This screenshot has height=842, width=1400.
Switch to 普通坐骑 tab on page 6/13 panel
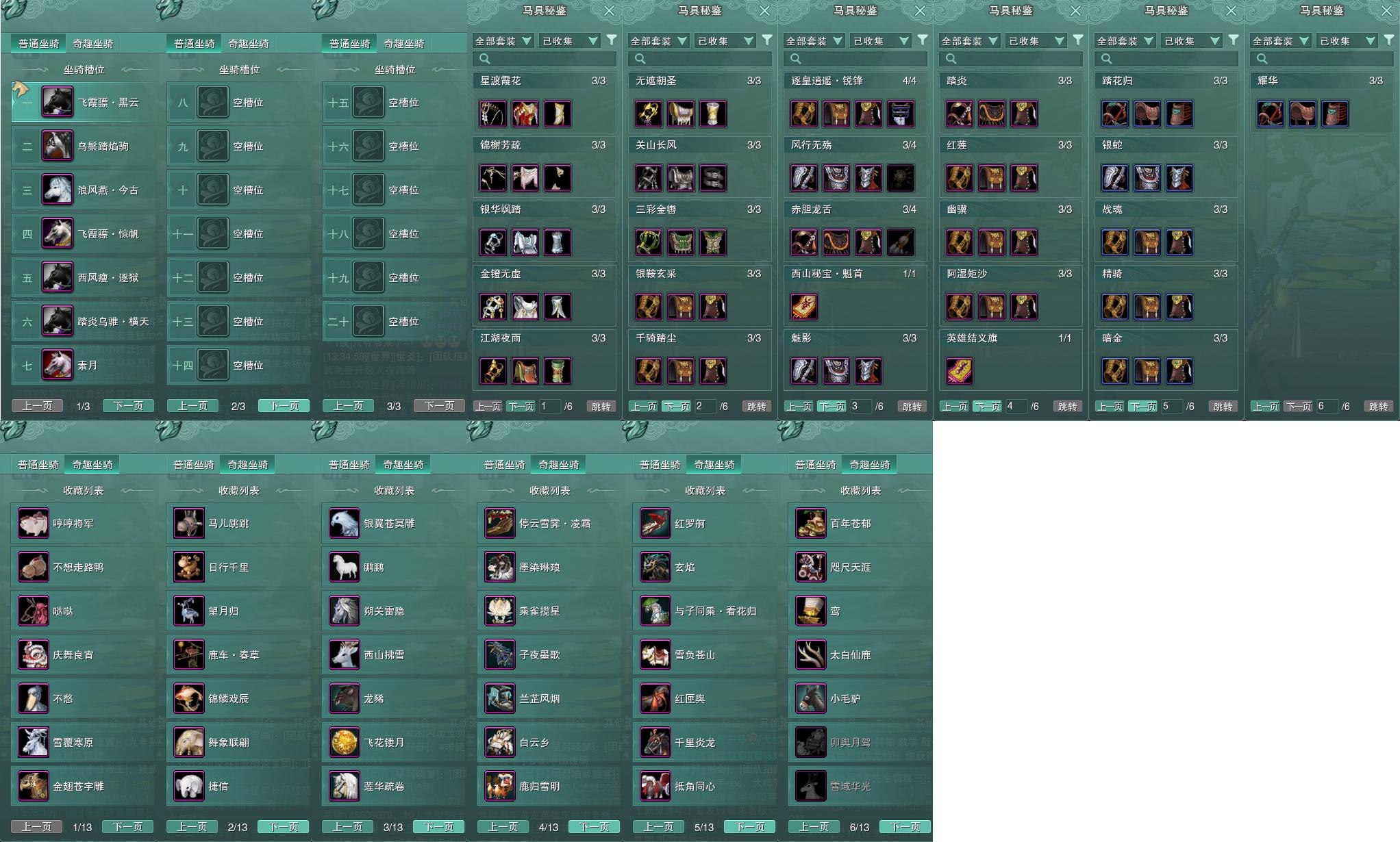tap(816, 464)
